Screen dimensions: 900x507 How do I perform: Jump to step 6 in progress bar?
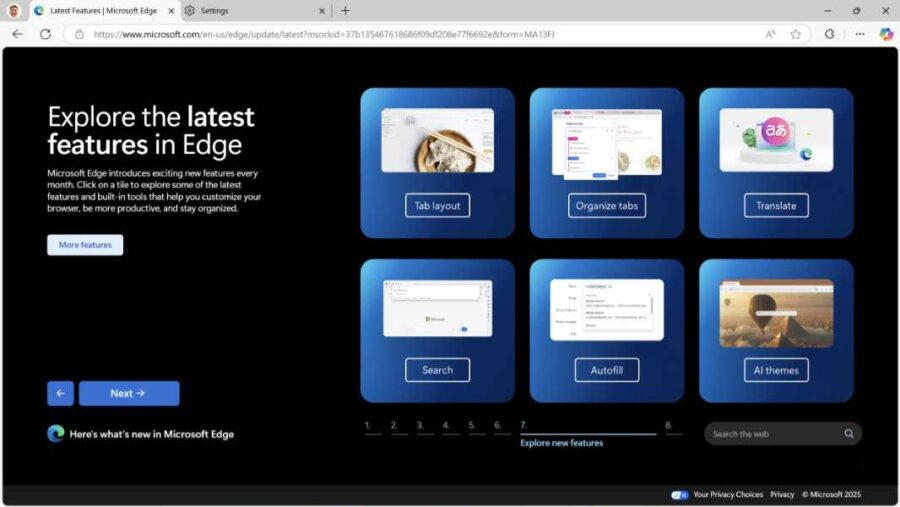(x=502, y=427)
